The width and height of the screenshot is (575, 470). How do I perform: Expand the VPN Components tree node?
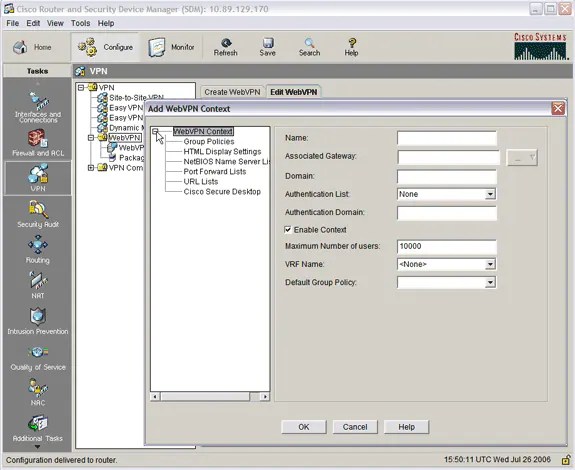pos(91,168)
